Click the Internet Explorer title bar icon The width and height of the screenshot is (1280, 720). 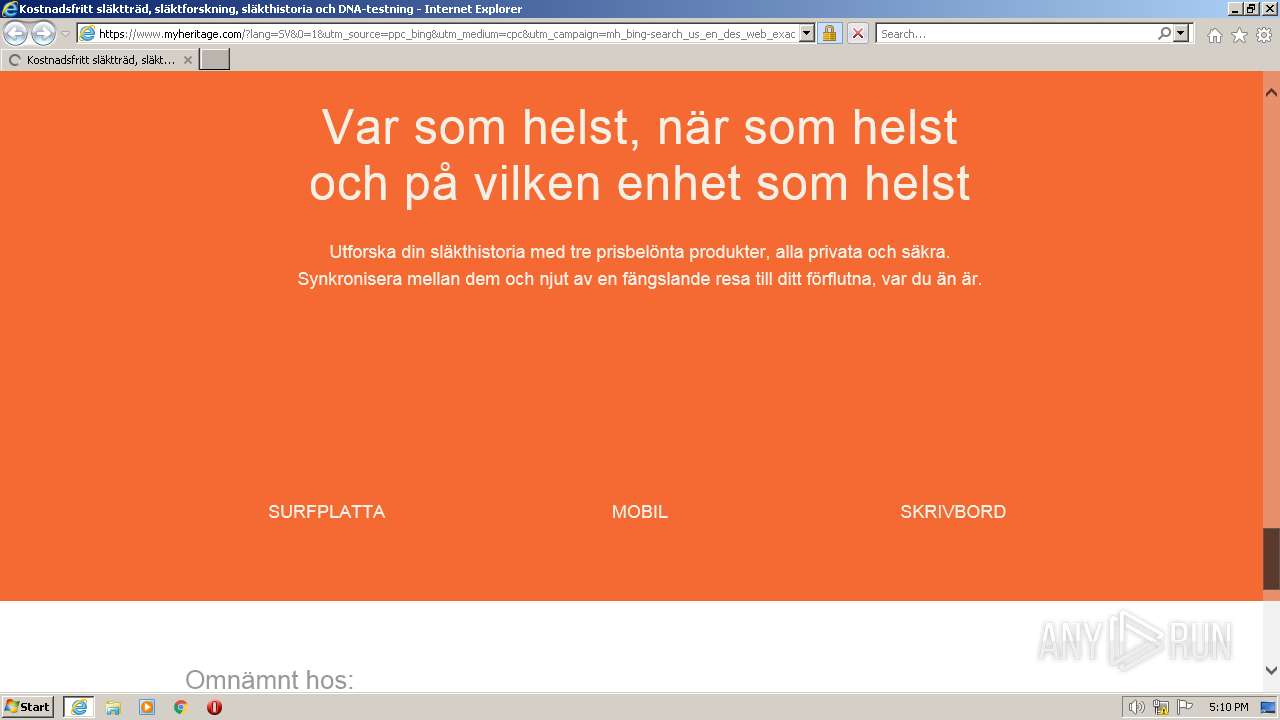pyautogui.click(x=10, y=9)
